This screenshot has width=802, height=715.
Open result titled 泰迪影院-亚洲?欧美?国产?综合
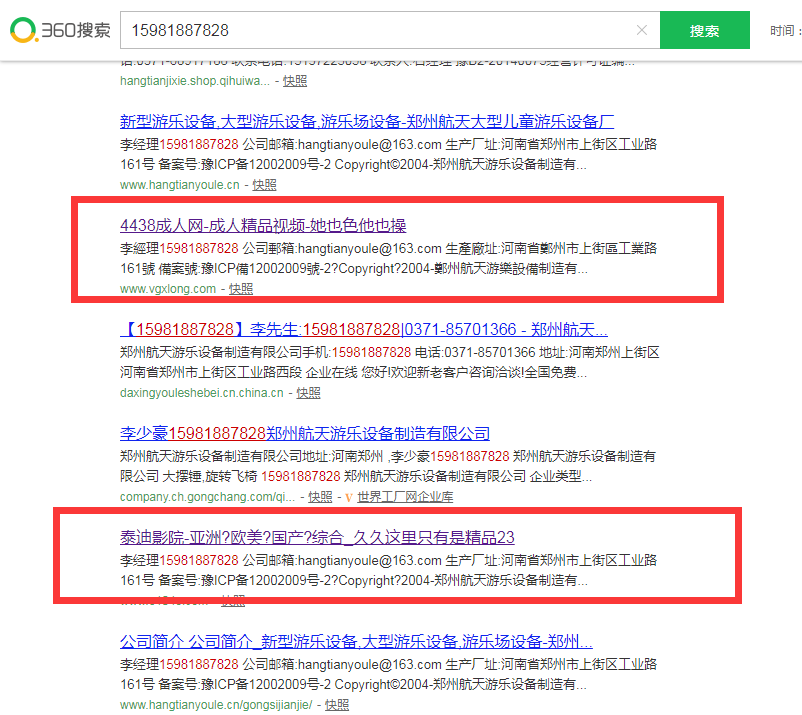point(317,538)
